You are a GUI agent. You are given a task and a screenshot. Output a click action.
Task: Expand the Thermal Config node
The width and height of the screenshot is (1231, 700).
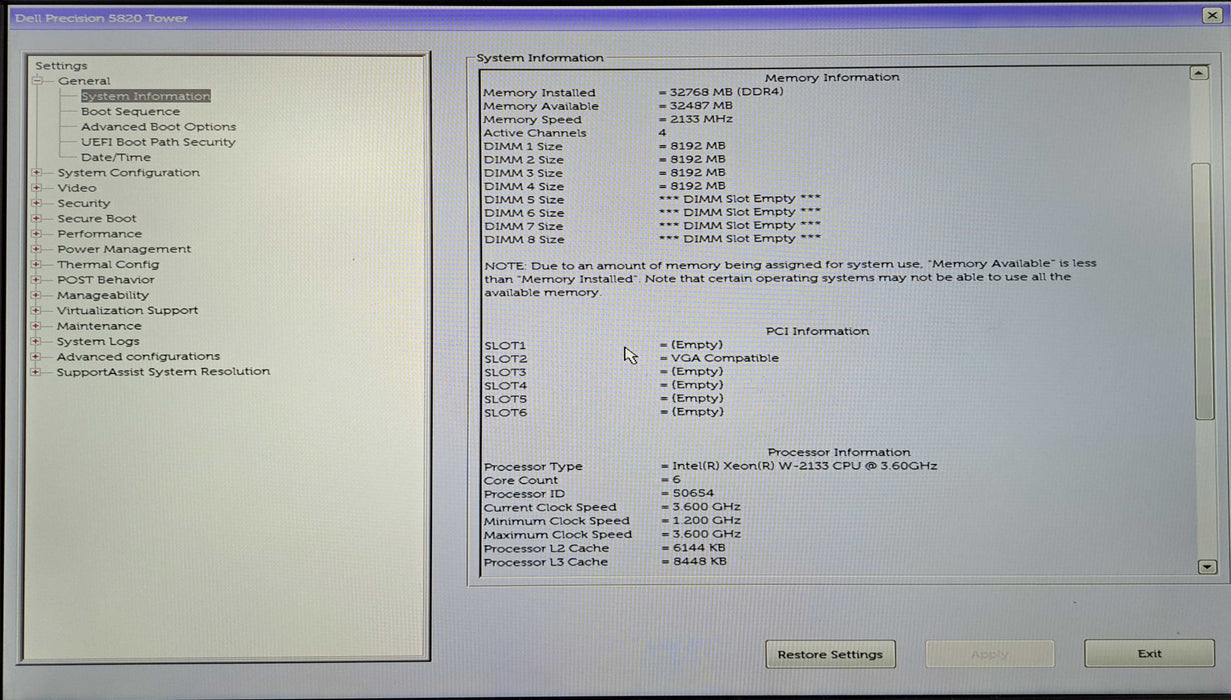point(37,265)
